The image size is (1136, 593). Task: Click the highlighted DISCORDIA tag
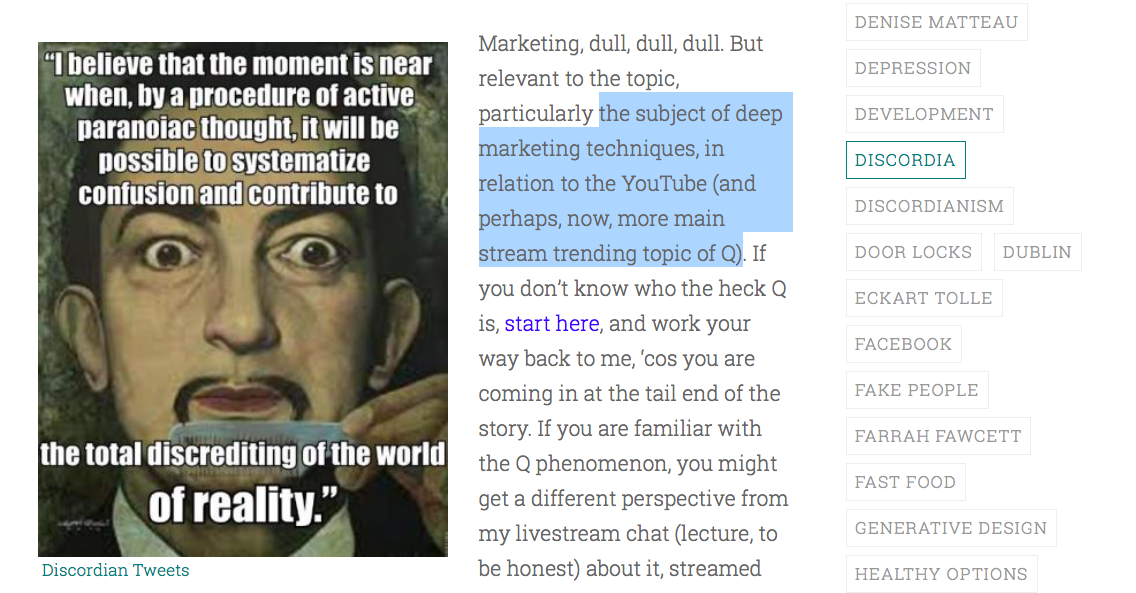click(x=905, y=160)
